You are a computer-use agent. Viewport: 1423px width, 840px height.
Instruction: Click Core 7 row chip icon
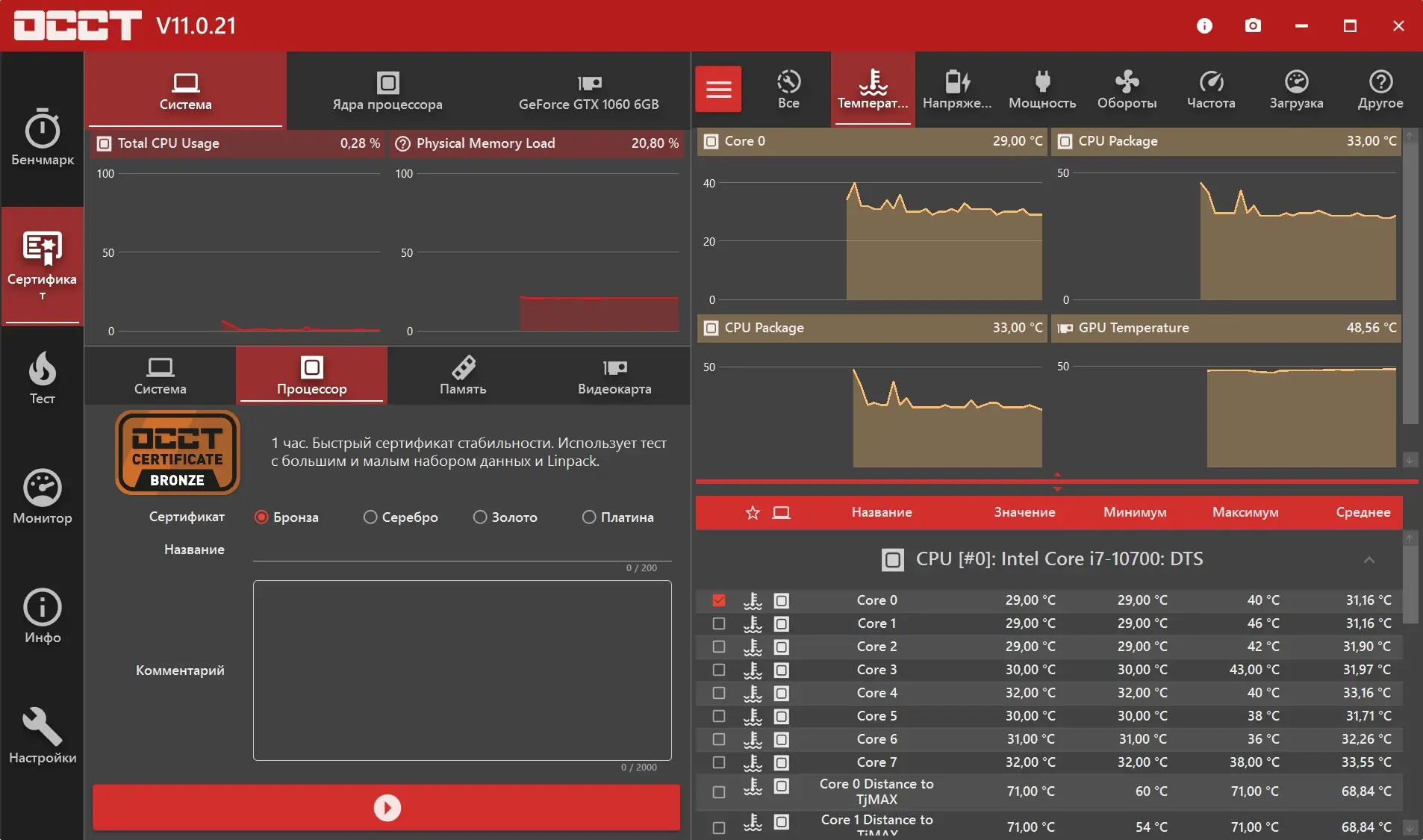pos(782,762)
